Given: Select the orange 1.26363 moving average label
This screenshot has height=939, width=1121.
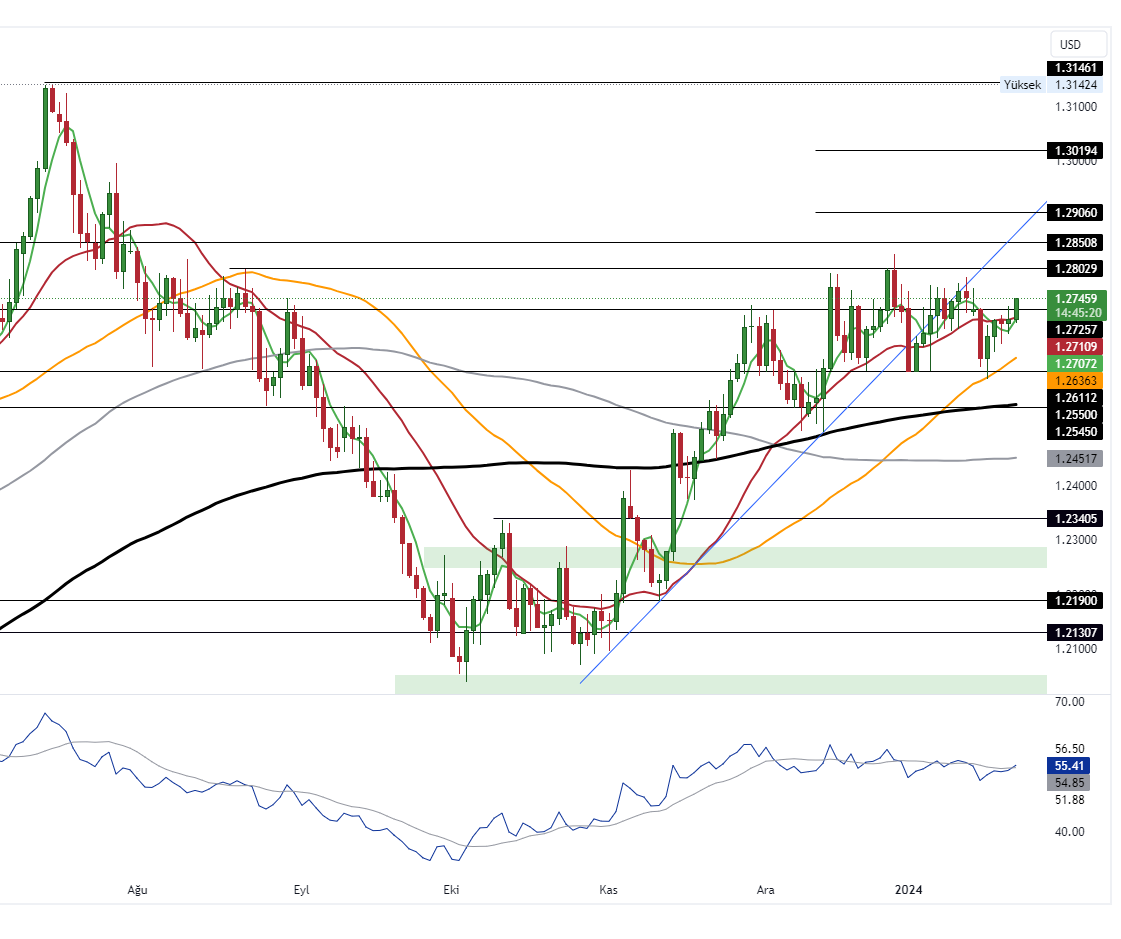Looking at the screenshot, I should 1075,381.
